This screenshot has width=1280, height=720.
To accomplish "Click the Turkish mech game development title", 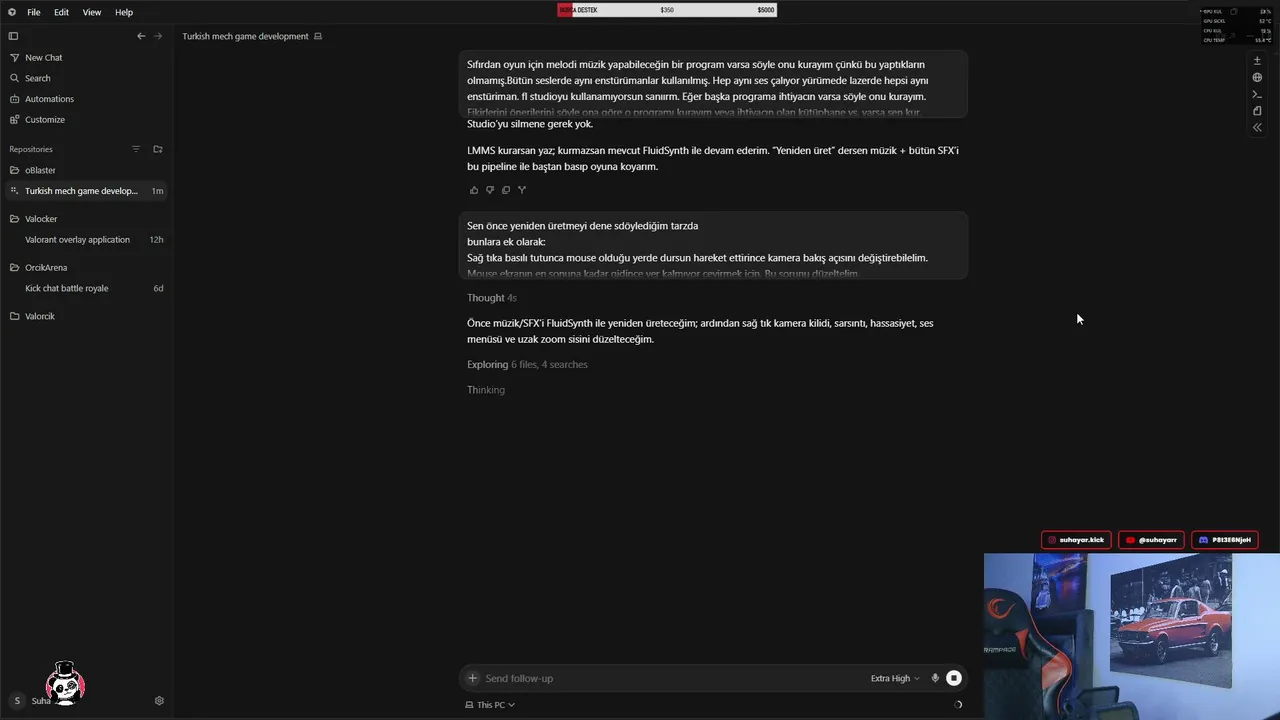I will click(x=245, y=36).
